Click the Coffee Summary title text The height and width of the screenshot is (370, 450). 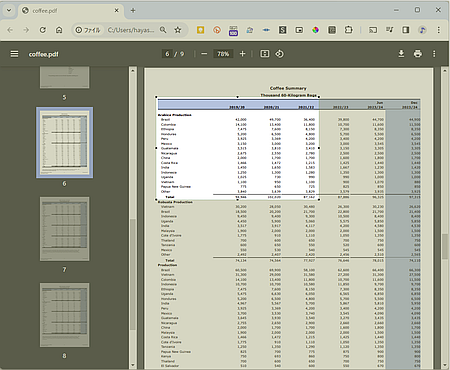point(288,88)
